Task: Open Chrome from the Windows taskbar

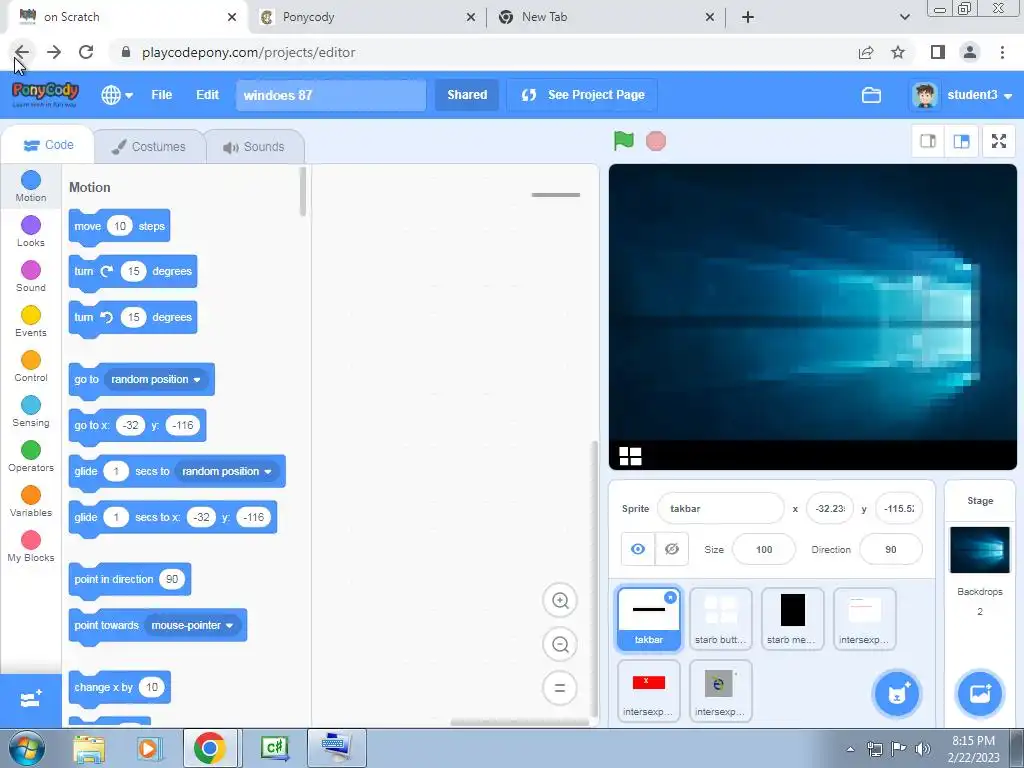Action: coord(209,748)
